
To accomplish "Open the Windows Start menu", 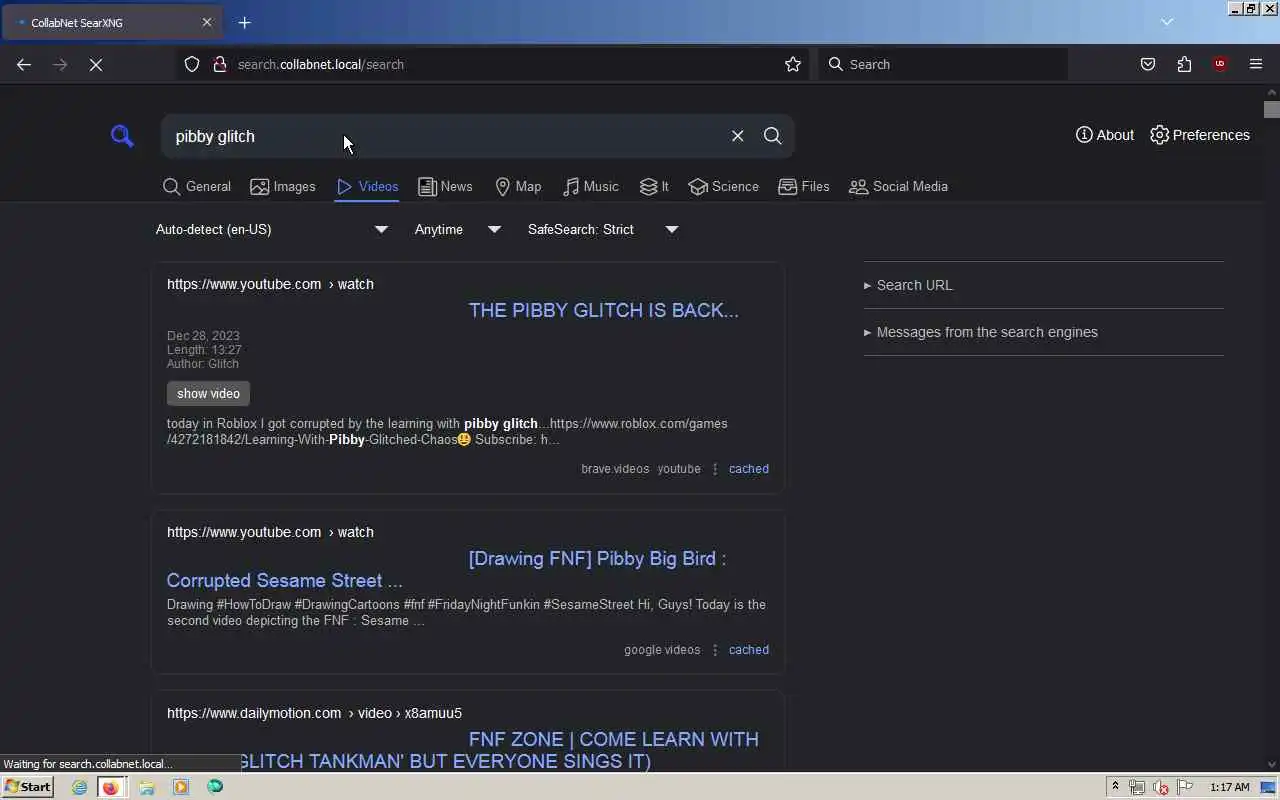I will [28, 787].
